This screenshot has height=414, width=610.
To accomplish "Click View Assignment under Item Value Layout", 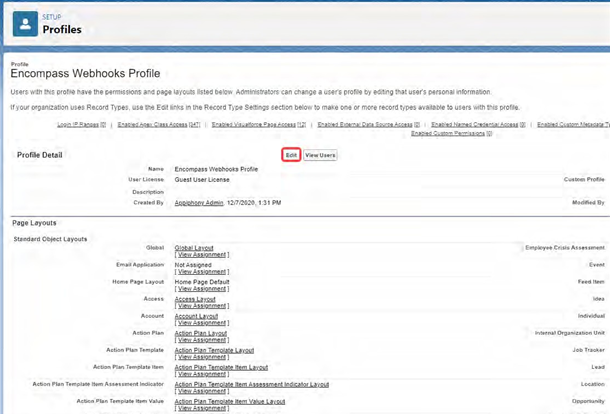I will (x=202, y=409).
